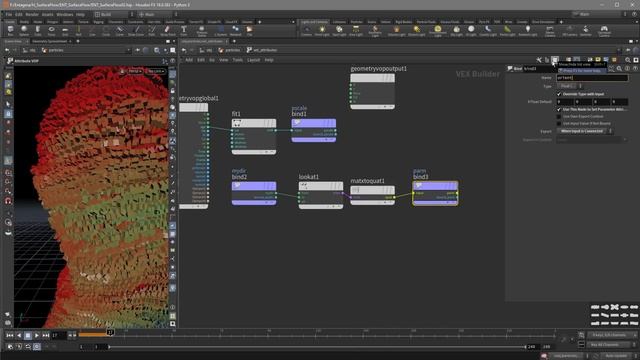The height and width of the screenshot is (360, 640).
Task: Enable Use Input Value If Not Bound
Action: (559, 123)
